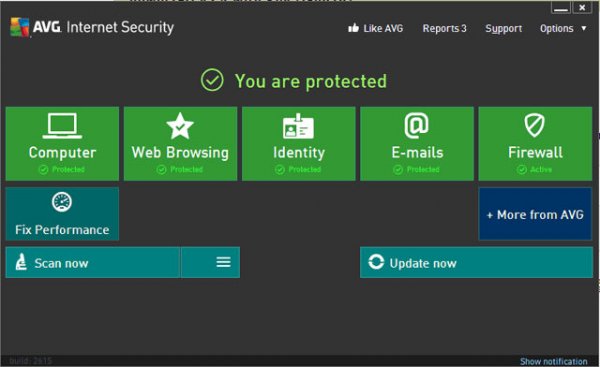Open the Support menu item

504,29
